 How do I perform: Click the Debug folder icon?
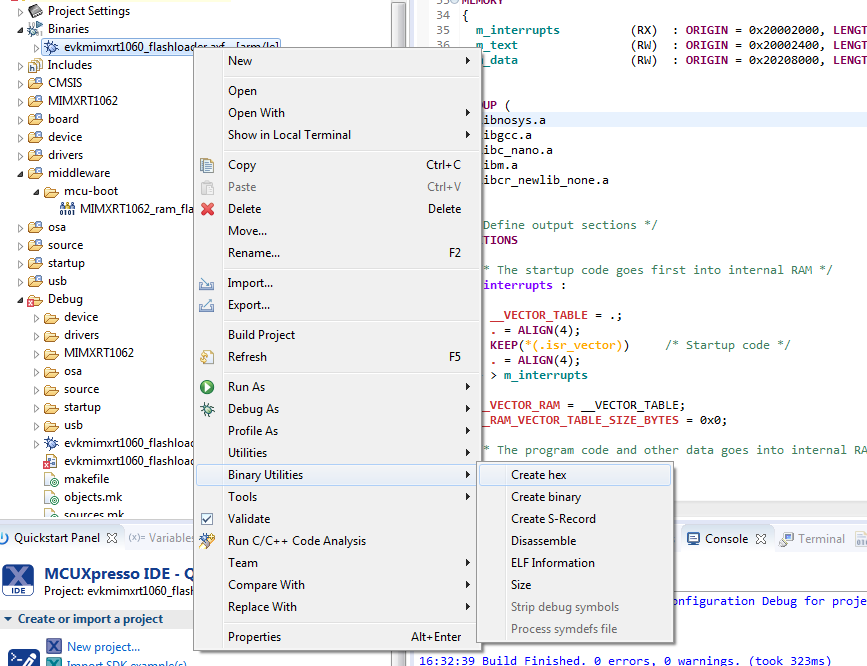(35, 300)
